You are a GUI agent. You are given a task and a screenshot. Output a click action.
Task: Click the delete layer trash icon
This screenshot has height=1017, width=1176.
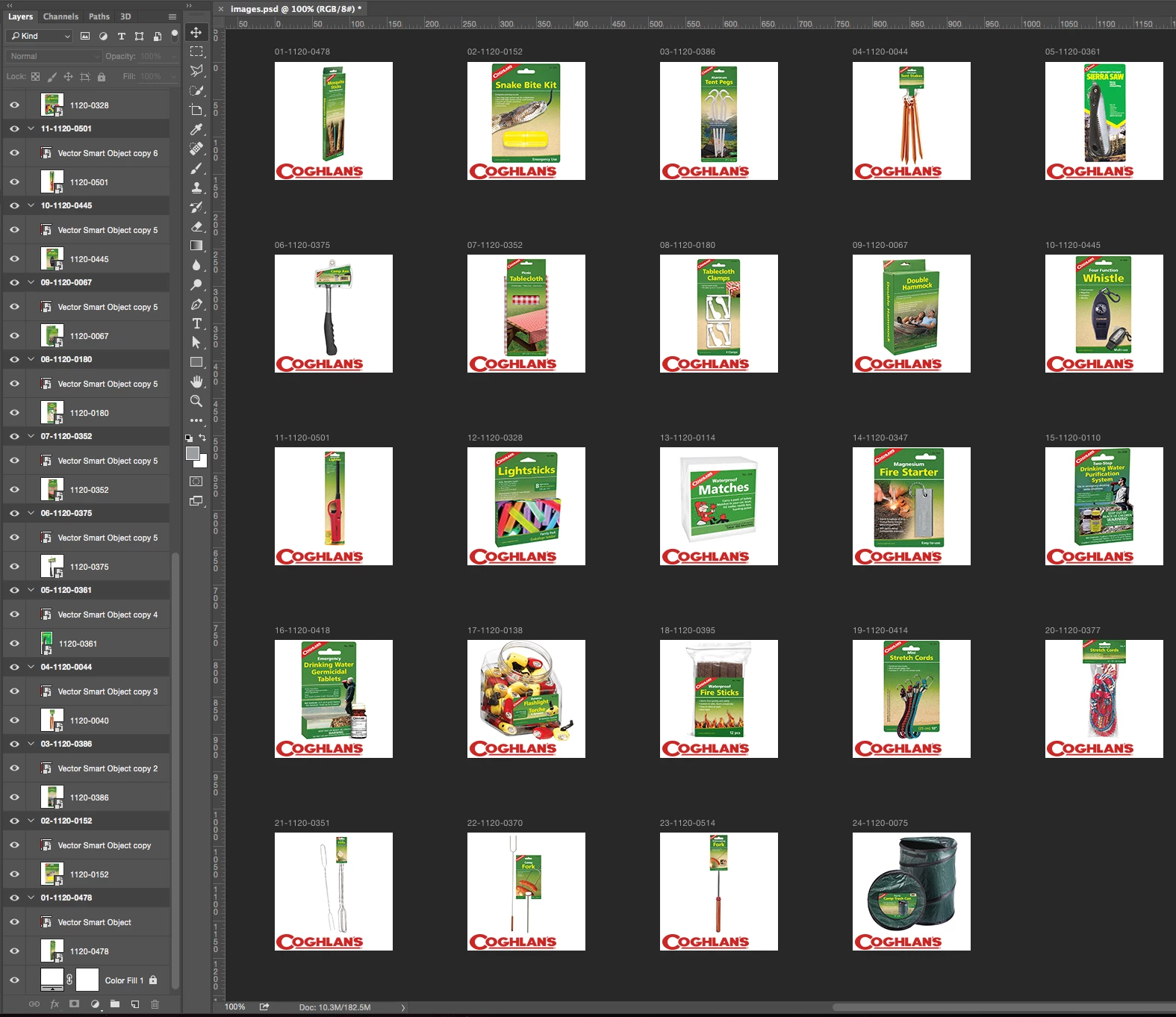pyautogui.click(x=155, y=1004)
